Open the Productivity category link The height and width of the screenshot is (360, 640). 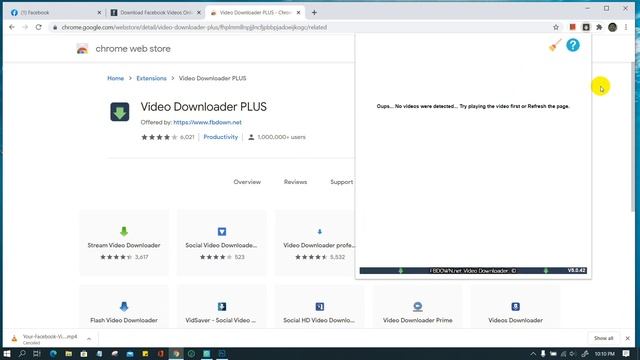coord(220,137)
